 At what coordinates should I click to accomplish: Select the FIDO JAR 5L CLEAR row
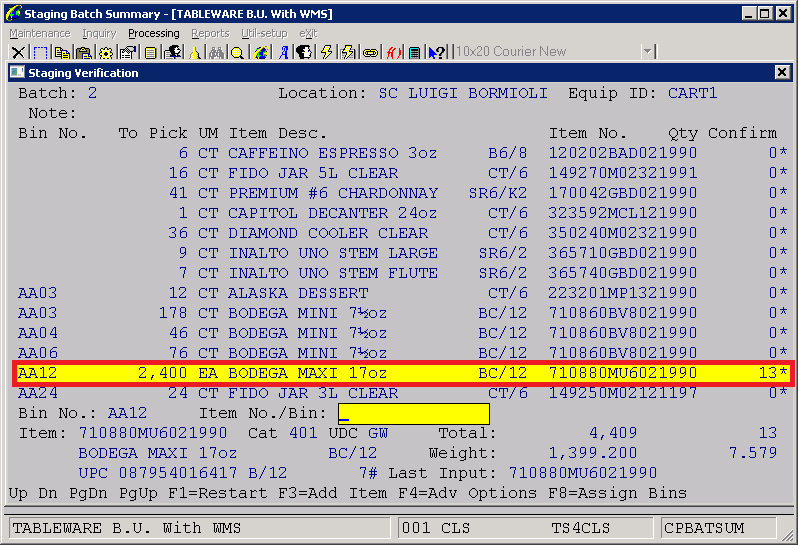[402, 173]
